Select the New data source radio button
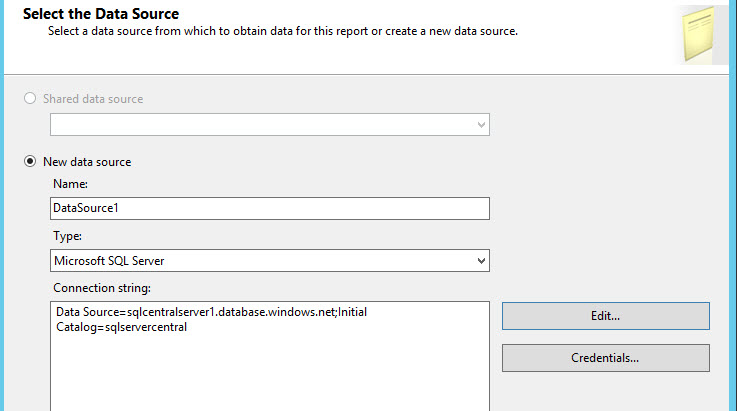Screen dimensions: 737x411 coord(31,161)
